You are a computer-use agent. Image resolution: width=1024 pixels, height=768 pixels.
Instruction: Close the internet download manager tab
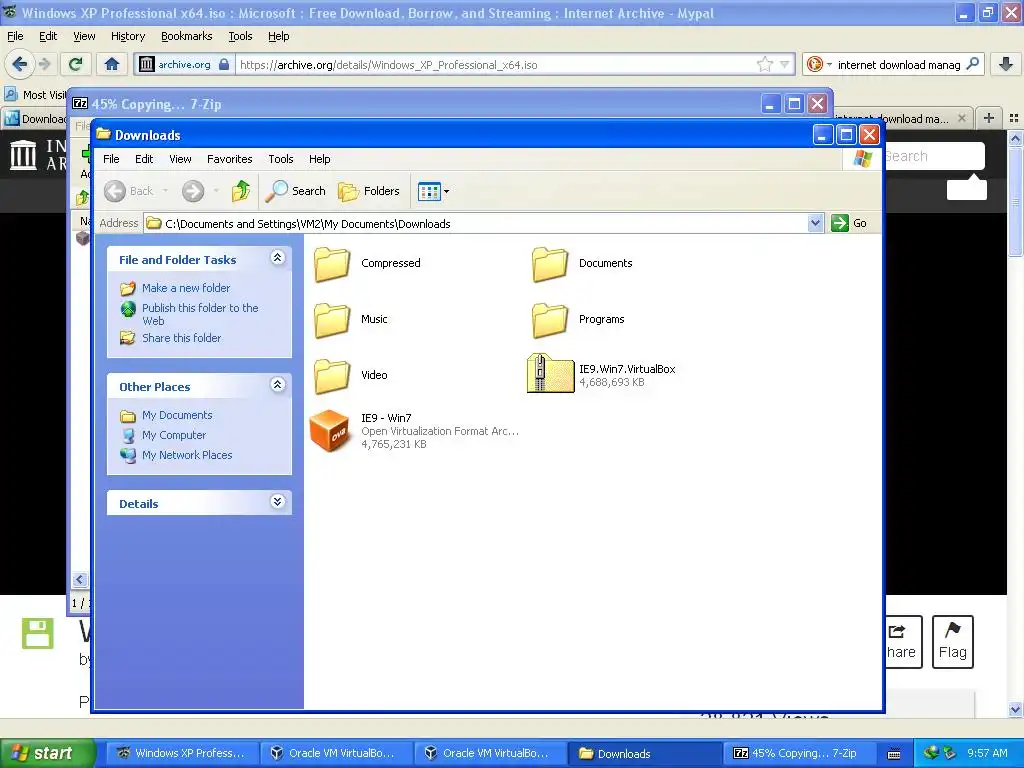click(x=961, y=118)
